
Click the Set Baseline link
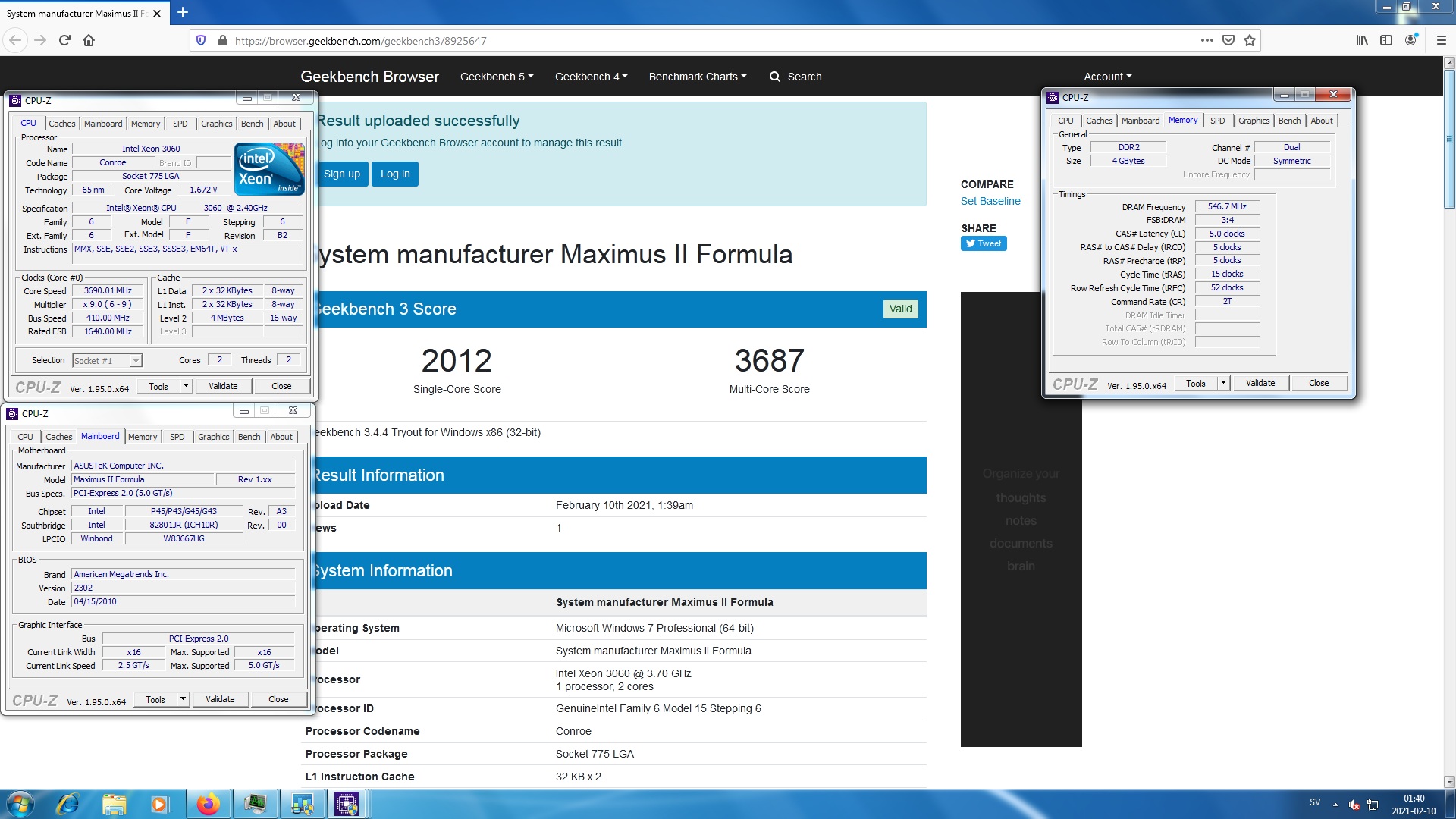990,201
